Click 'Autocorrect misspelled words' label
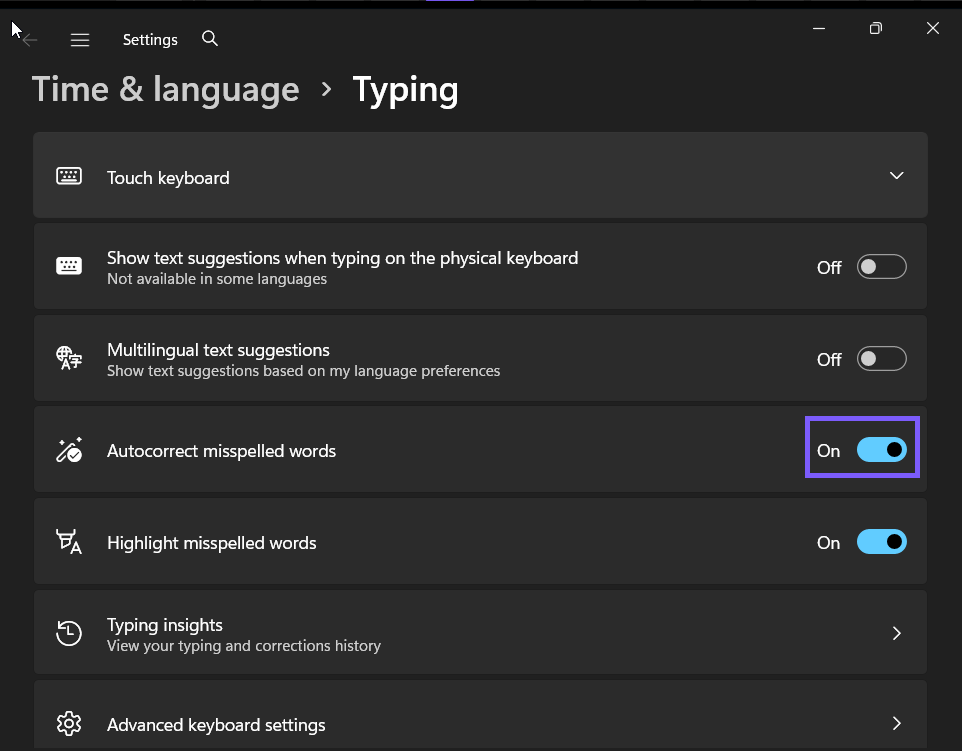Image resolution: width=962 pixels, height=751 pixels. [221, 451]
